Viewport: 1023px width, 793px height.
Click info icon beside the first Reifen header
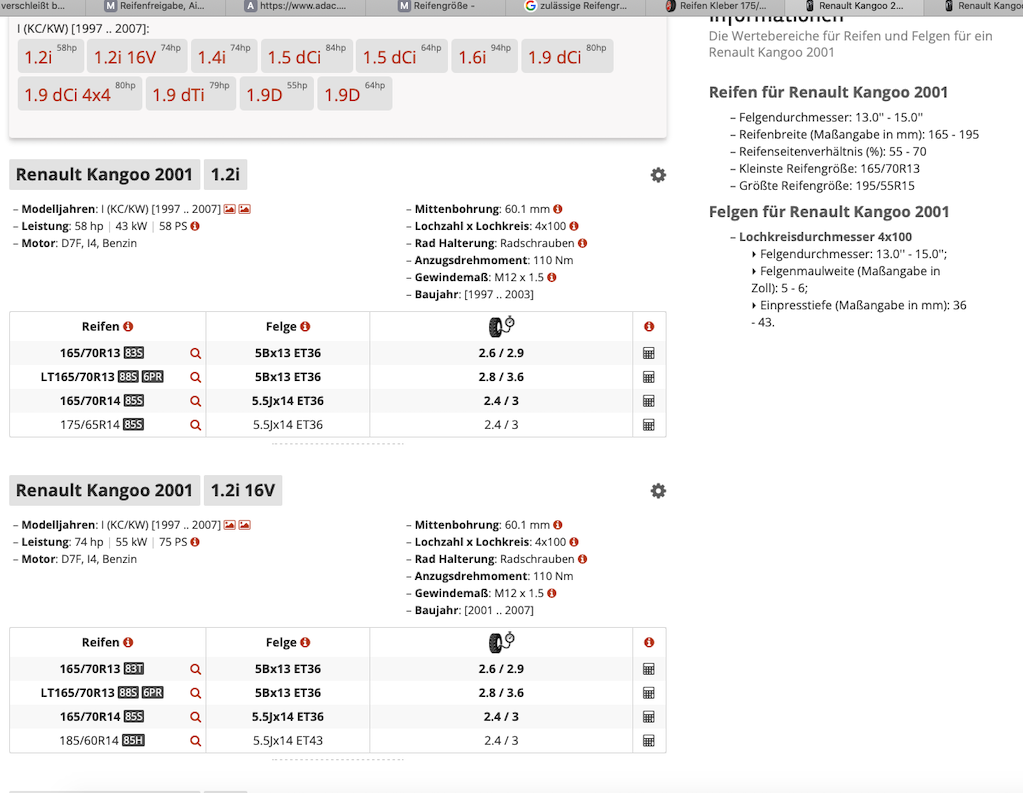pyautogui.click(x=128, y=327)
